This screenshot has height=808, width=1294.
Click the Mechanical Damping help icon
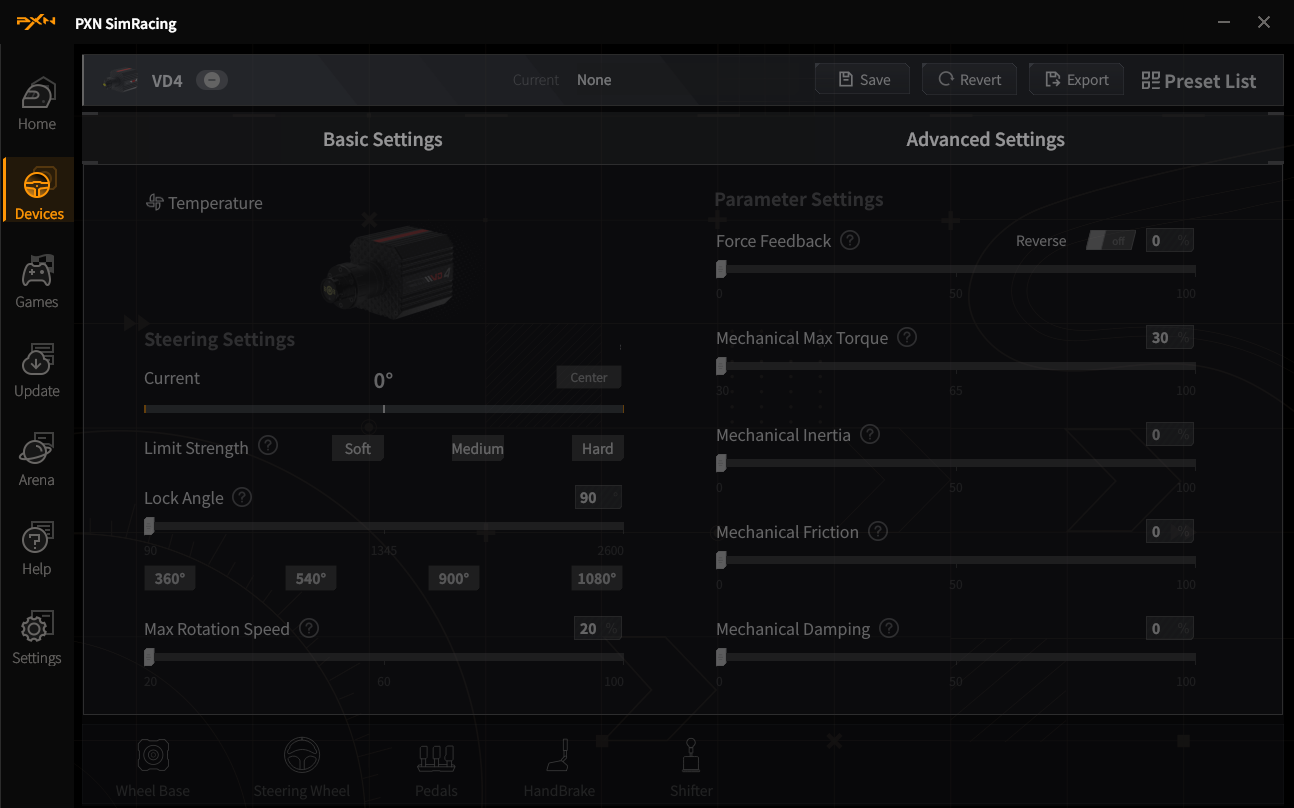click(x=889, y=628)
